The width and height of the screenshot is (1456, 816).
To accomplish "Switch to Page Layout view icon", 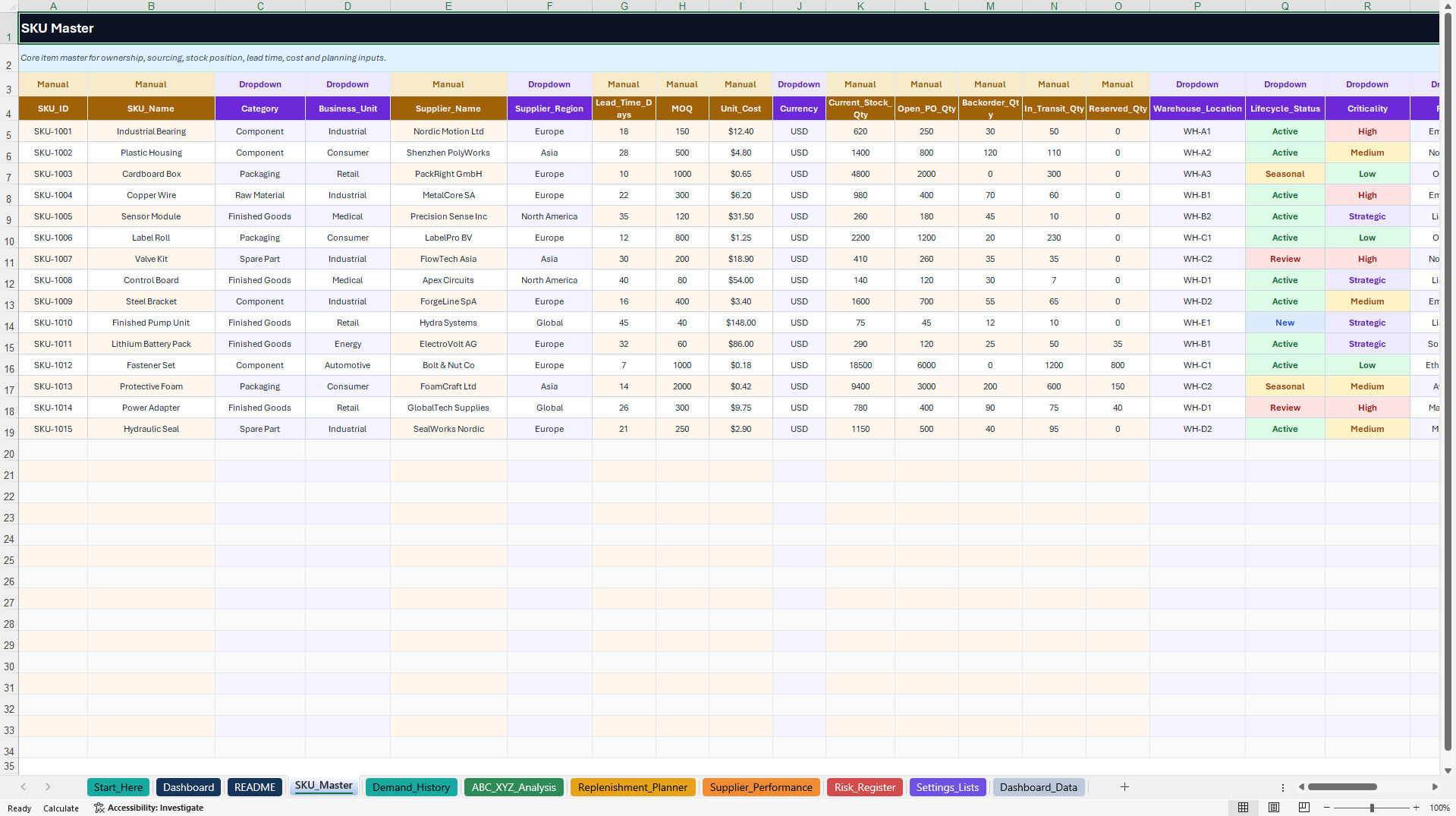I will (x=1274, y=808).
